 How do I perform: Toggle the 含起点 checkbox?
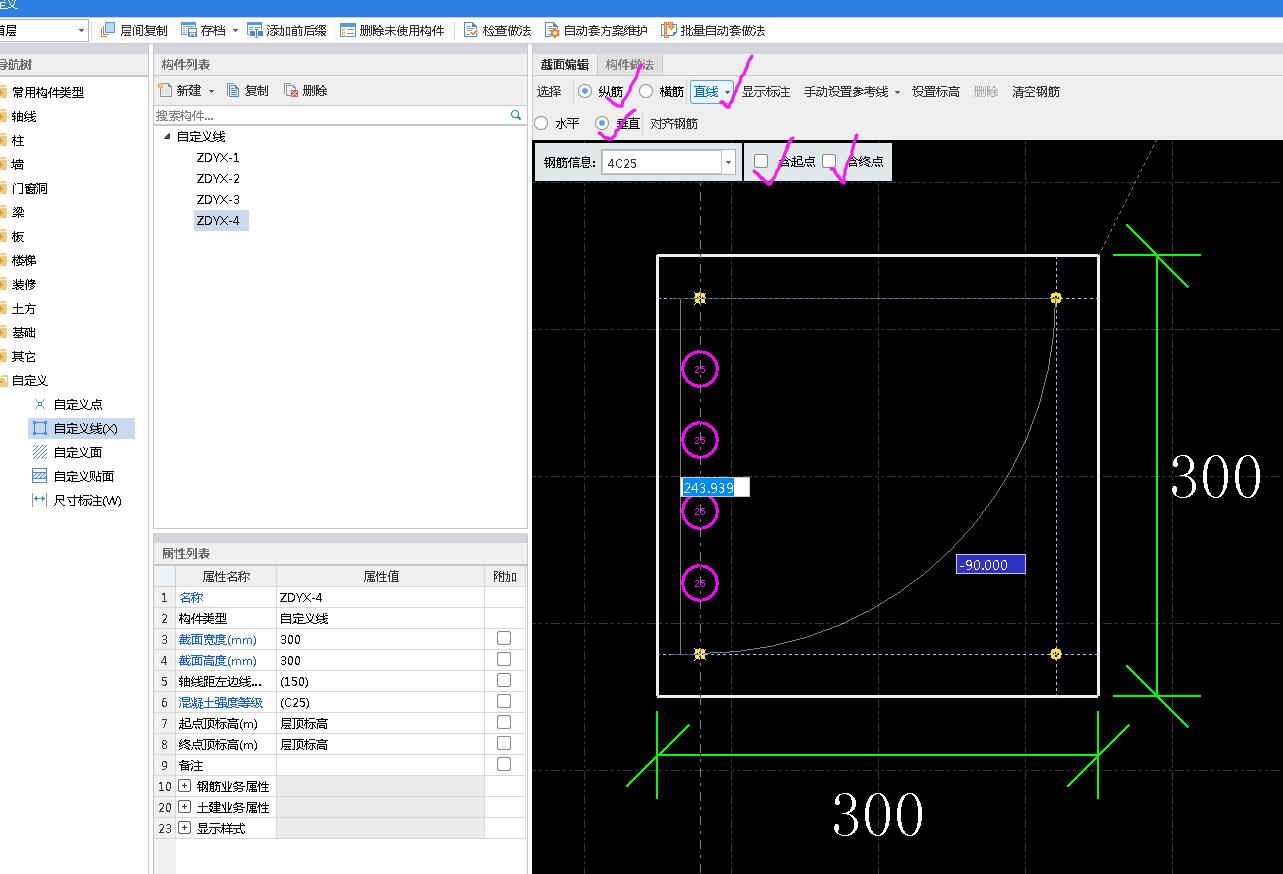coord(761,161)
